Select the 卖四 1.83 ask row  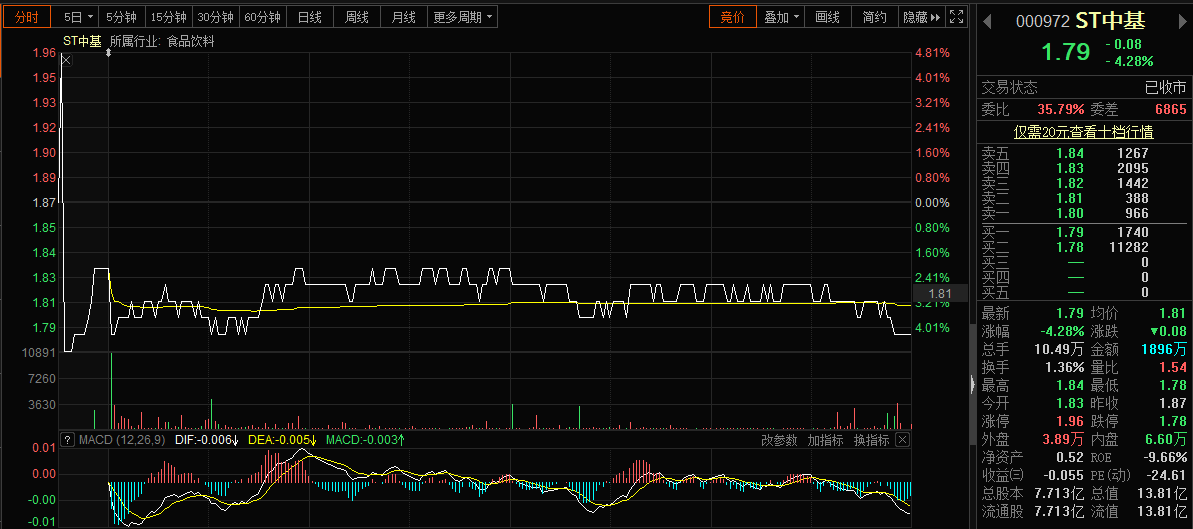click(1084, 168)
